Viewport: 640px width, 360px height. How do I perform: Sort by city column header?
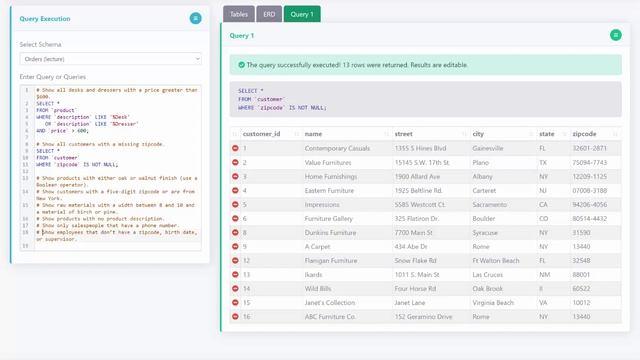point(503,134)
